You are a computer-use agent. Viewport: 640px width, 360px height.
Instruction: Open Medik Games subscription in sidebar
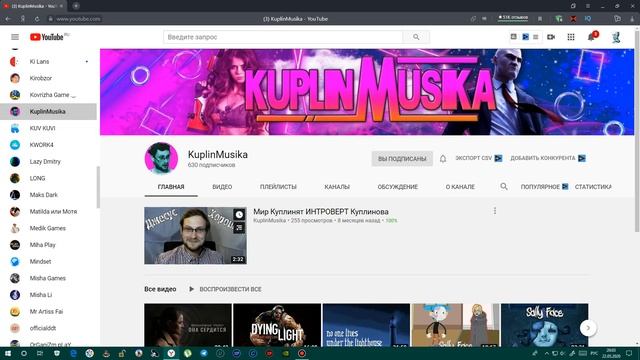(48, 228)
